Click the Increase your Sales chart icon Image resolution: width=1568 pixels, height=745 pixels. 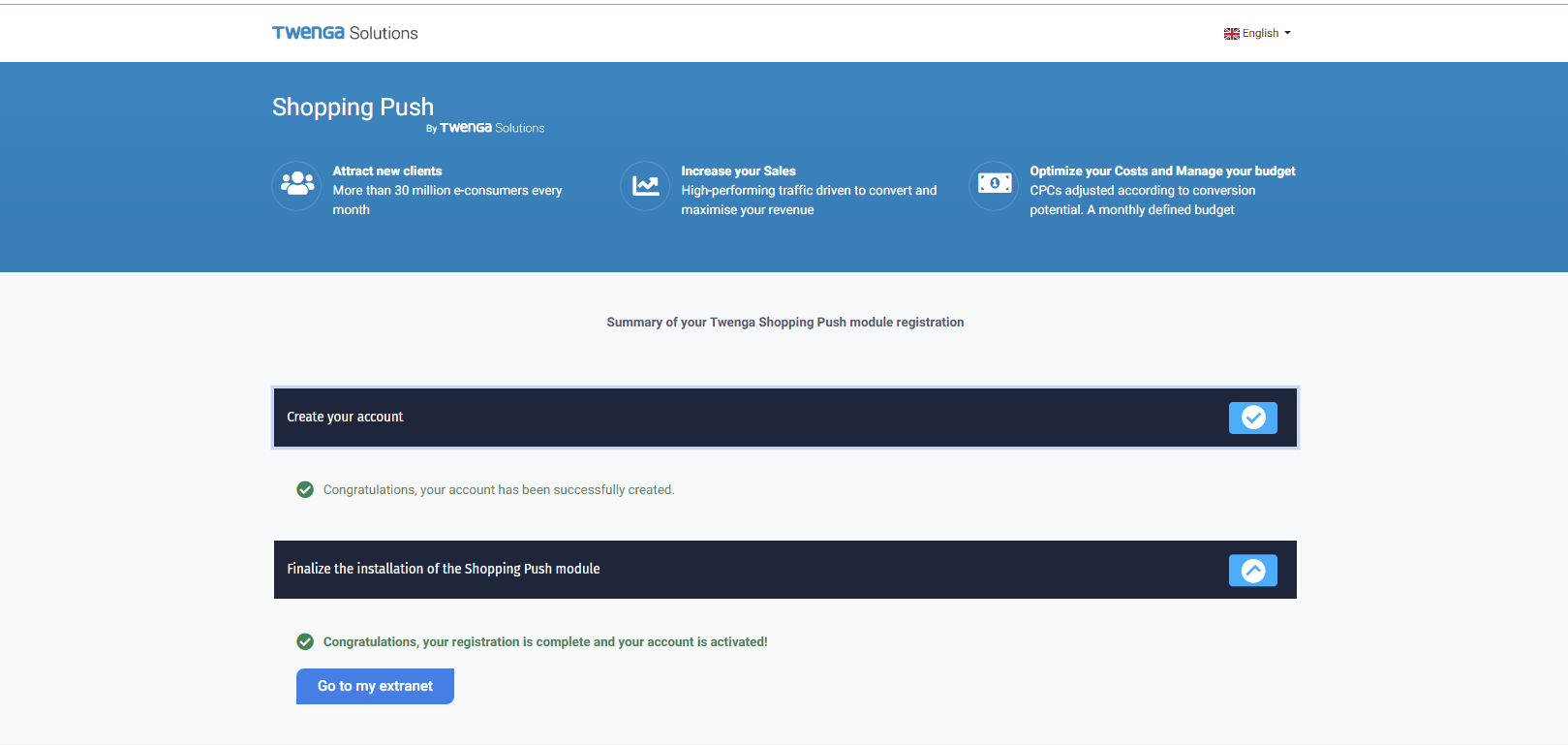coord(645,185)
